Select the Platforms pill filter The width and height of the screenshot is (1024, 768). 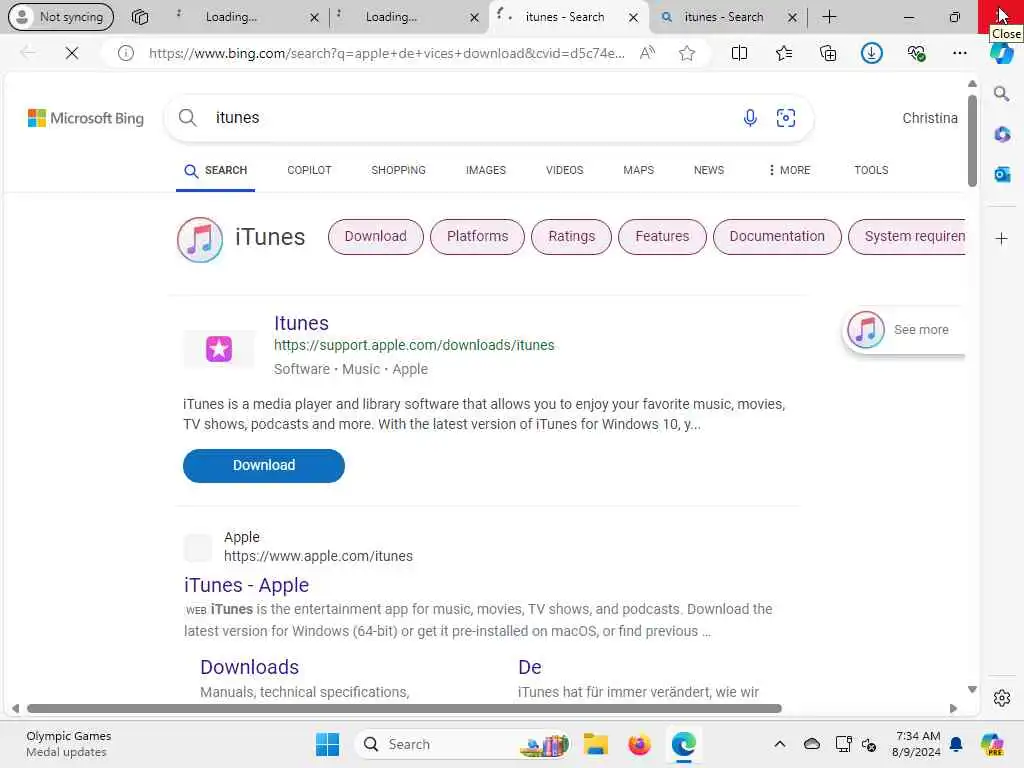pyautogui.click(x=477, y=236)
